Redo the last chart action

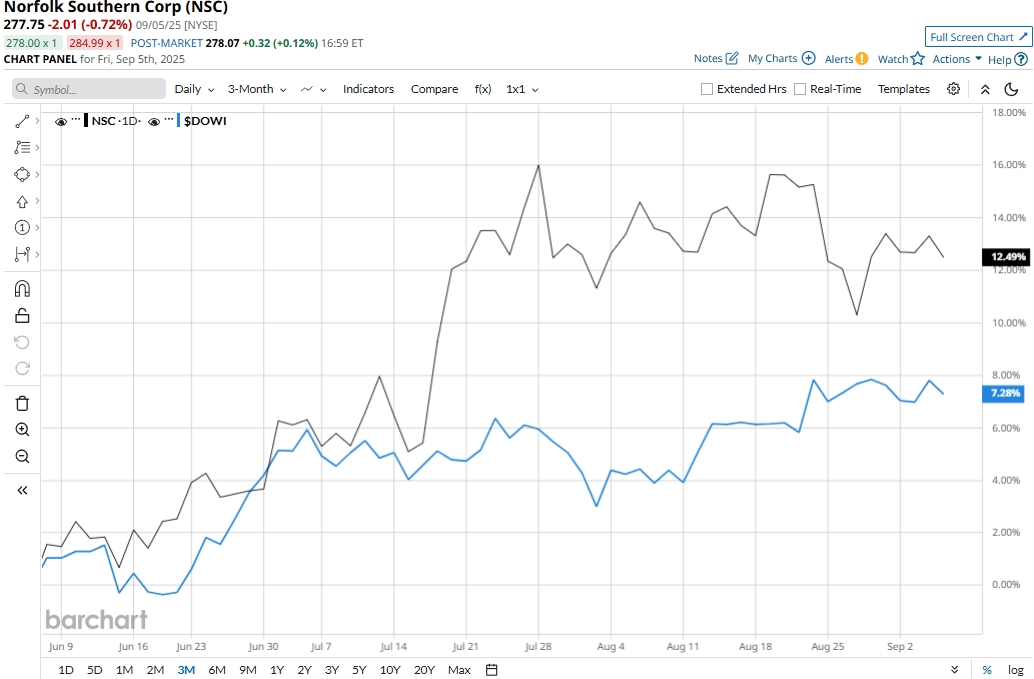pos(22,369)
